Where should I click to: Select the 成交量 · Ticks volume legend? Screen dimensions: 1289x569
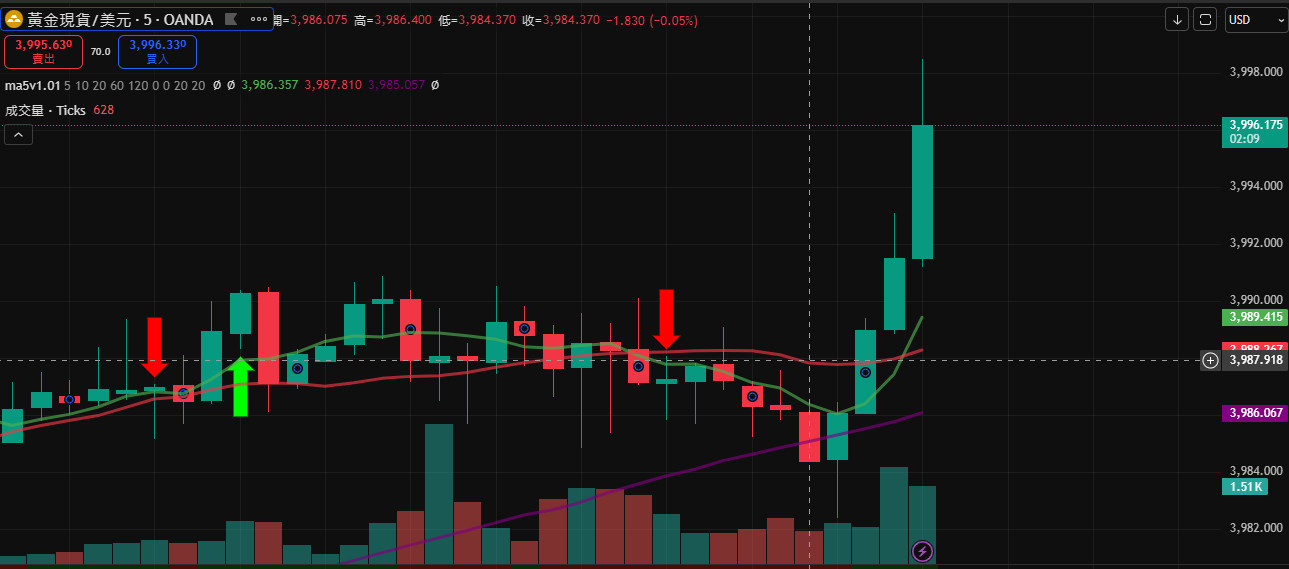click(46, 110)
